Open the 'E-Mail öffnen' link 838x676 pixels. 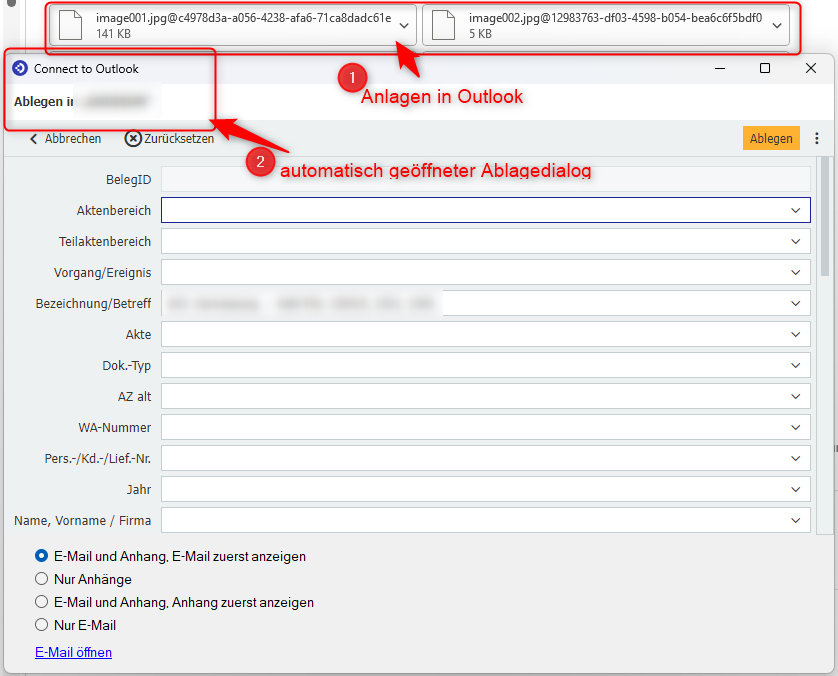73,652
